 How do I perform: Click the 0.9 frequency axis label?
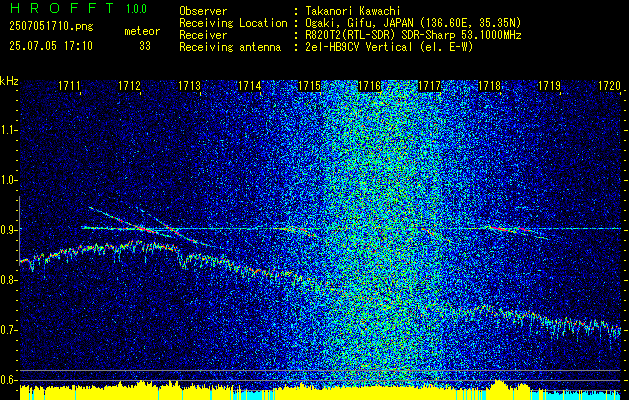[8, 230]
